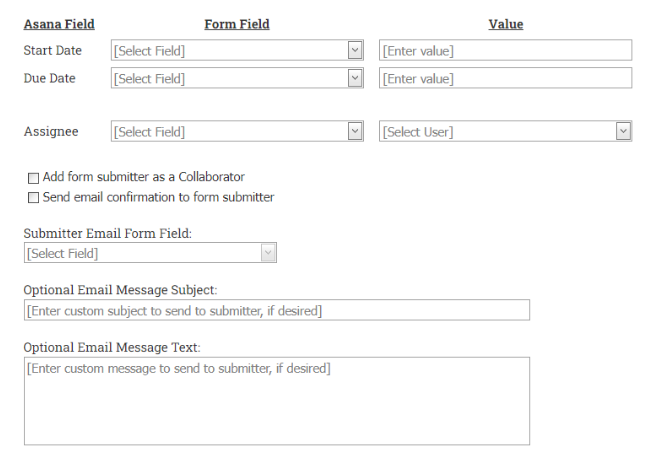This screenshot has height=474, width=663.
Task: Click the Start Date value input
Action: 505,51
